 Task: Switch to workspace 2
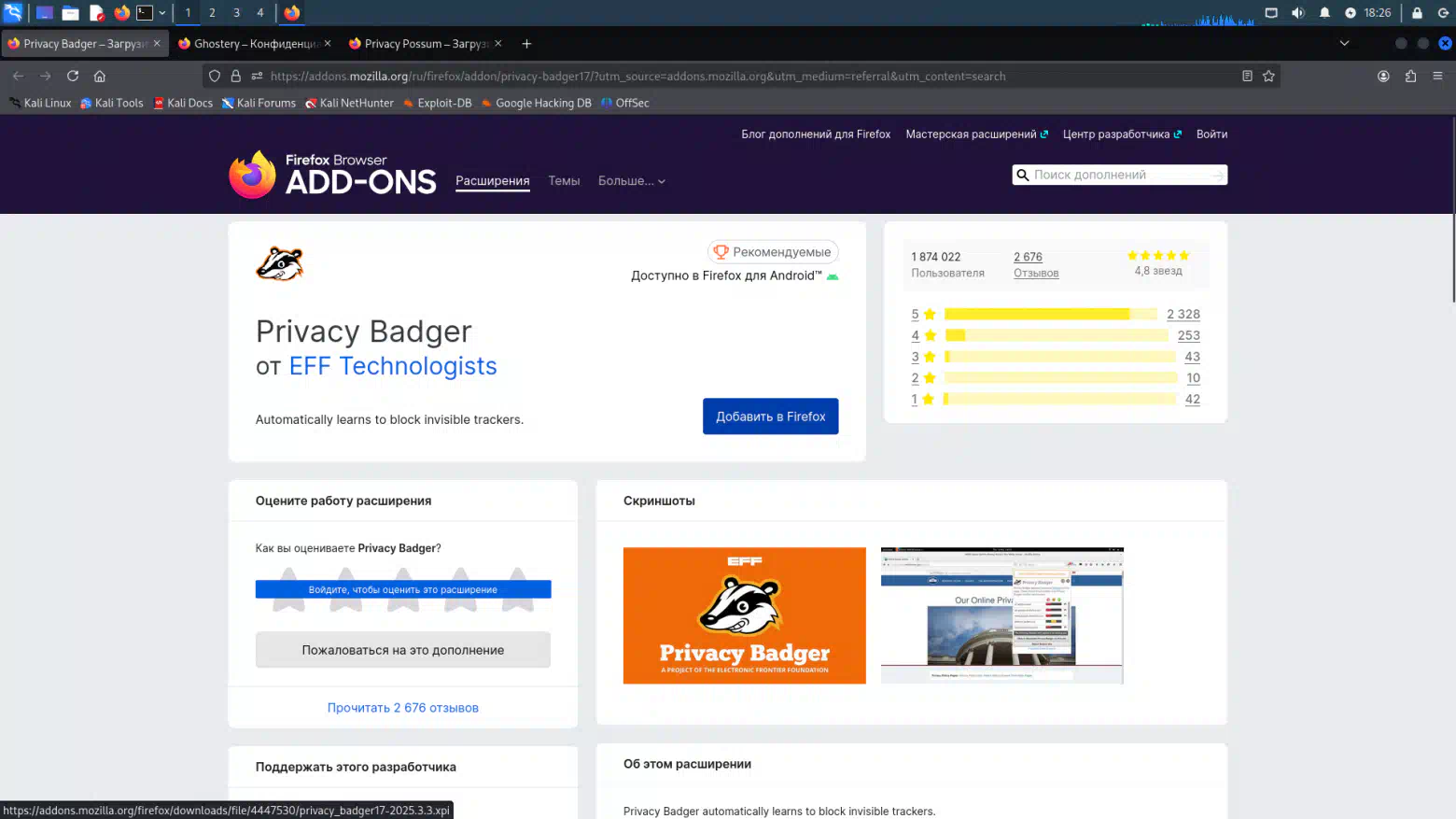tap(212, 13)
